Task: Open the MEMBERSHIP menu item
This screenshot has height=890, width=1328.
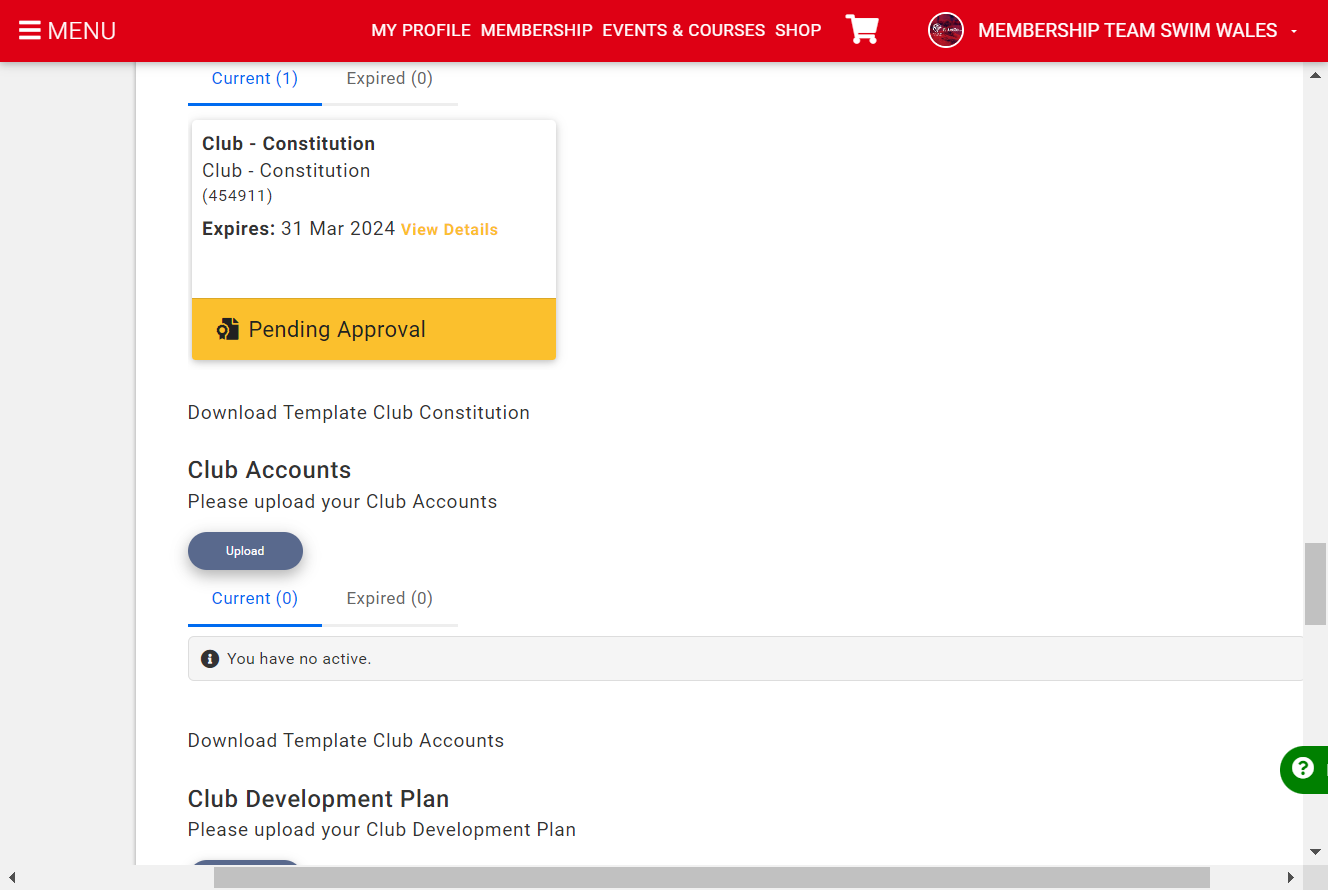Action: click(x=536, y=30)
